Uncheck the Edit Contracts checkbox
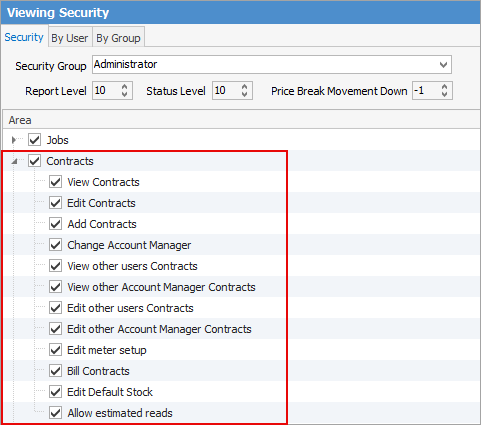 (x=55, y=203)
